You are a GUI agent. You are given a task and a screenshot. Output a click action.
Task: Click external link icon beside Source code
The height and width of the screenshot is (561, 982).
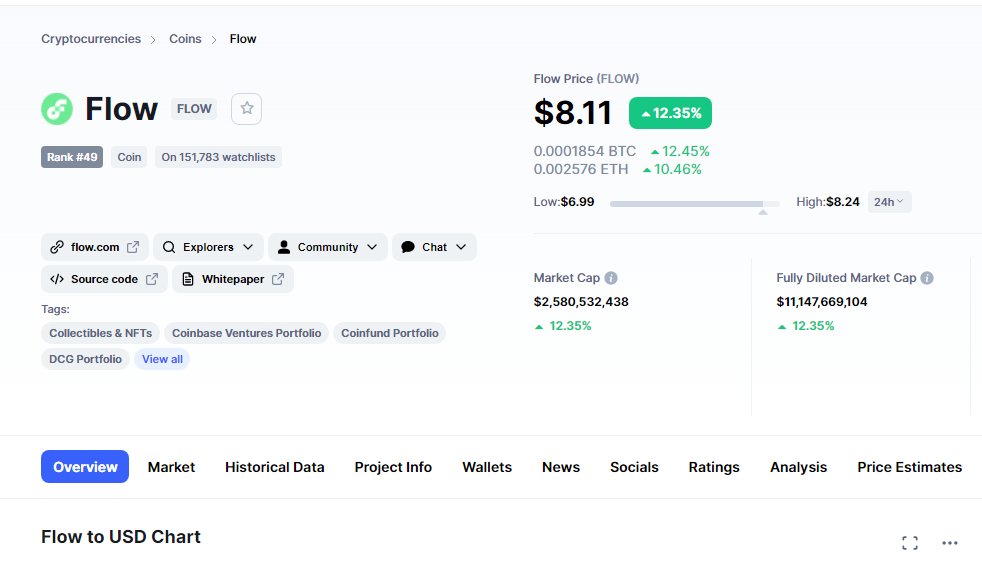(152, 279)
